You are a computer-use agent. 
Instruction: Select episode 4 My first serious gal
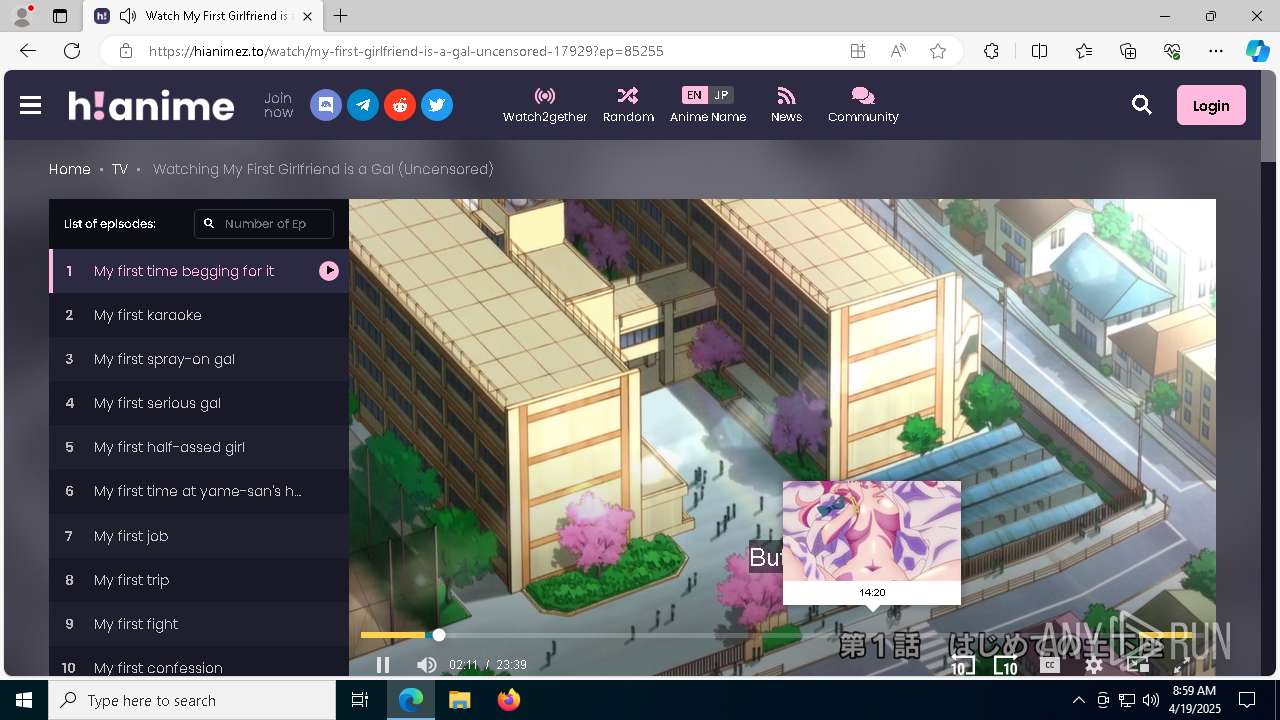[x=199, y=403]
